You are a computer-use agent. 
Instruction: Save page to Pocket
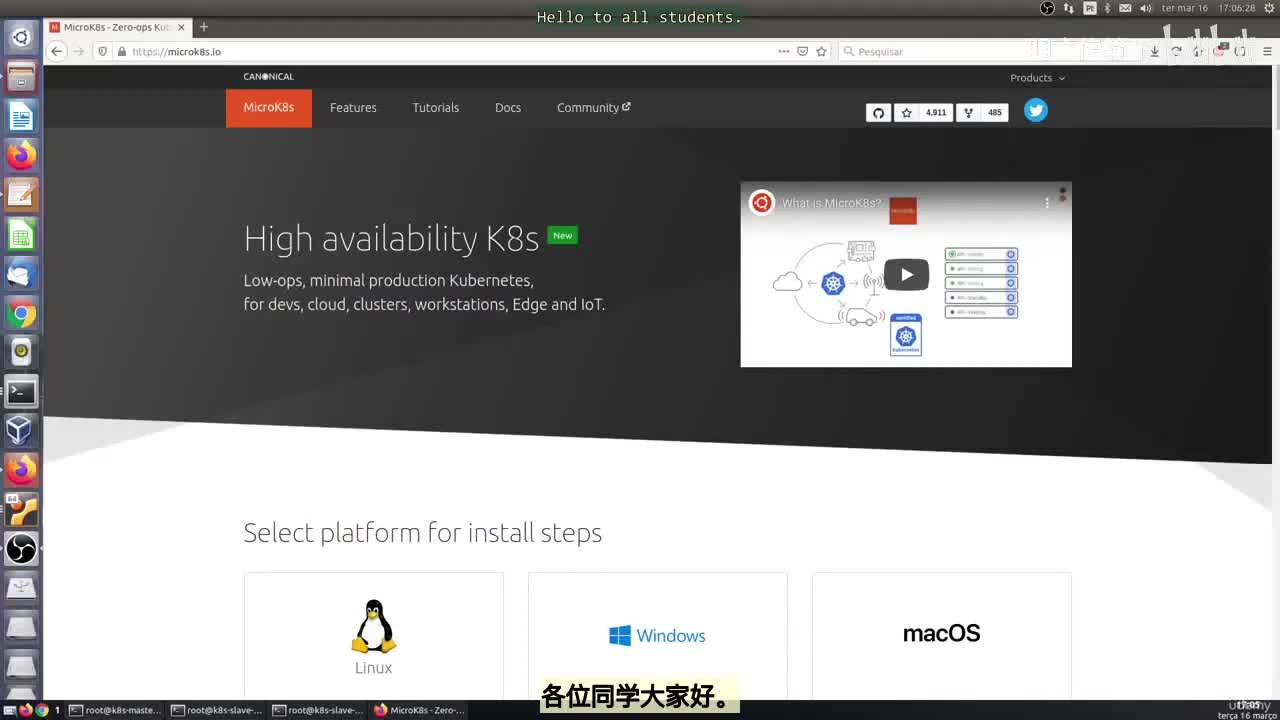pyautogui.click(x=802, y=51)
